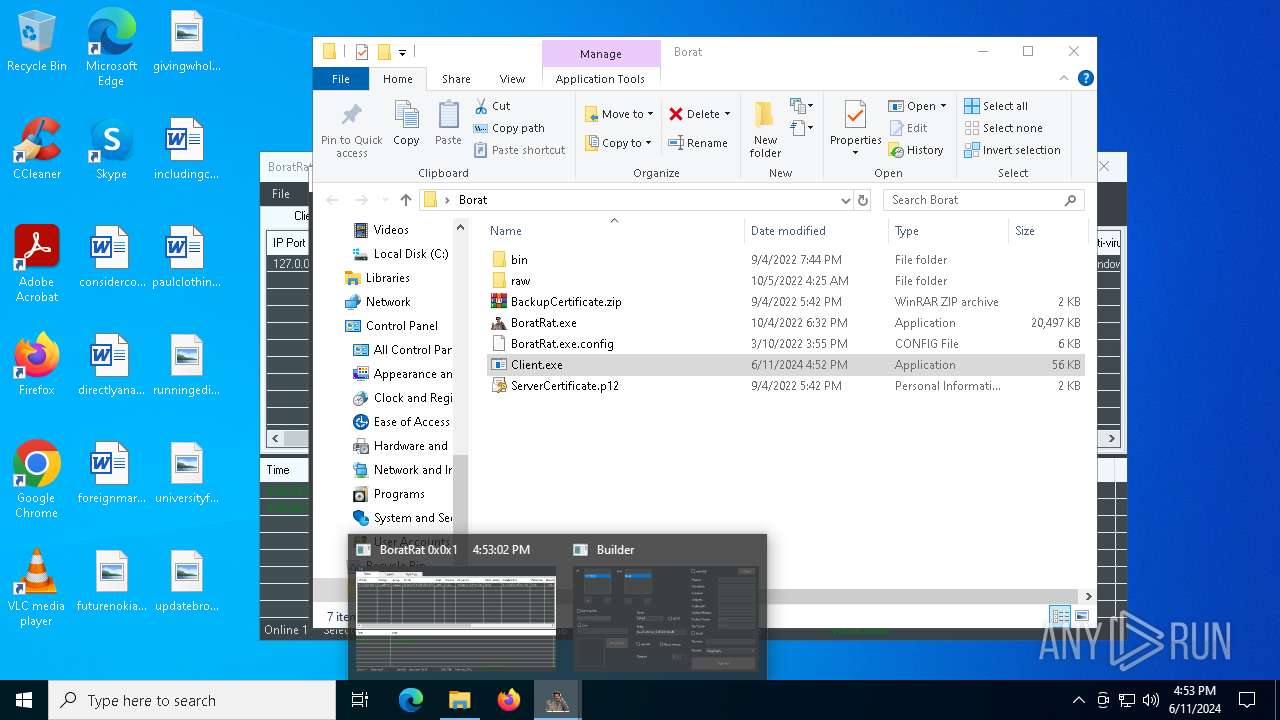1280x720 pixels.
Task: Open the File menu in BoratRat window
Action: (281, 194)
